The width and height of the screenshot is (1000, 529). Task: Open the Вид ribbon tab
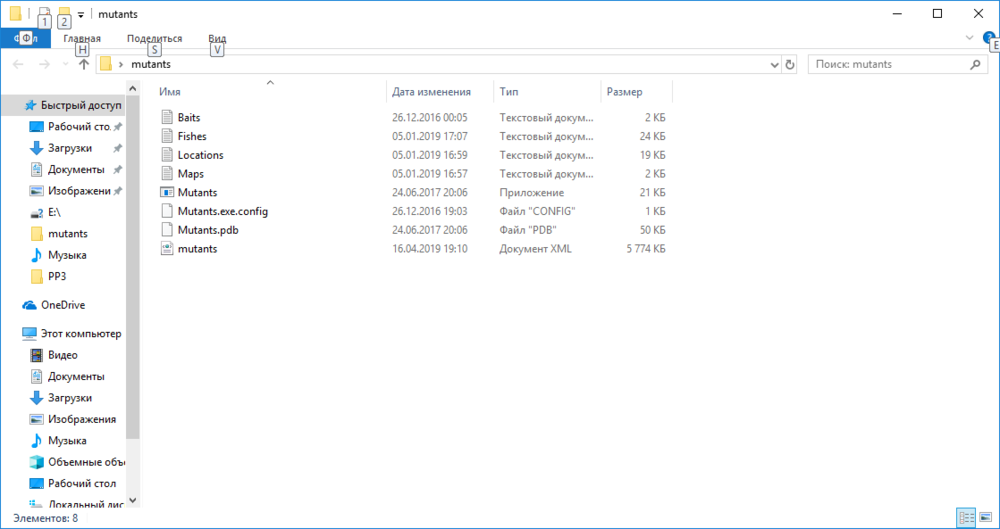pos(217,38)
